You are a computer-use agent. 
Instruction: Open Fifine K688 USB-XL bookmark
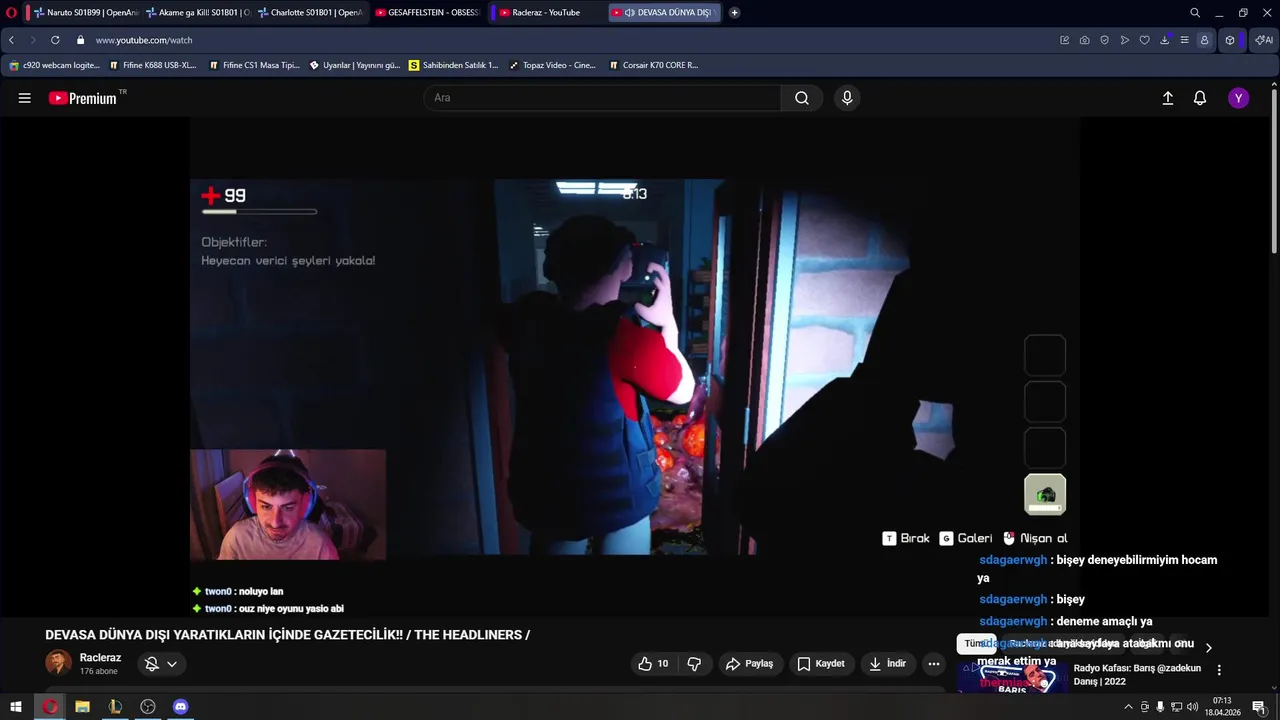coord(153,65)
